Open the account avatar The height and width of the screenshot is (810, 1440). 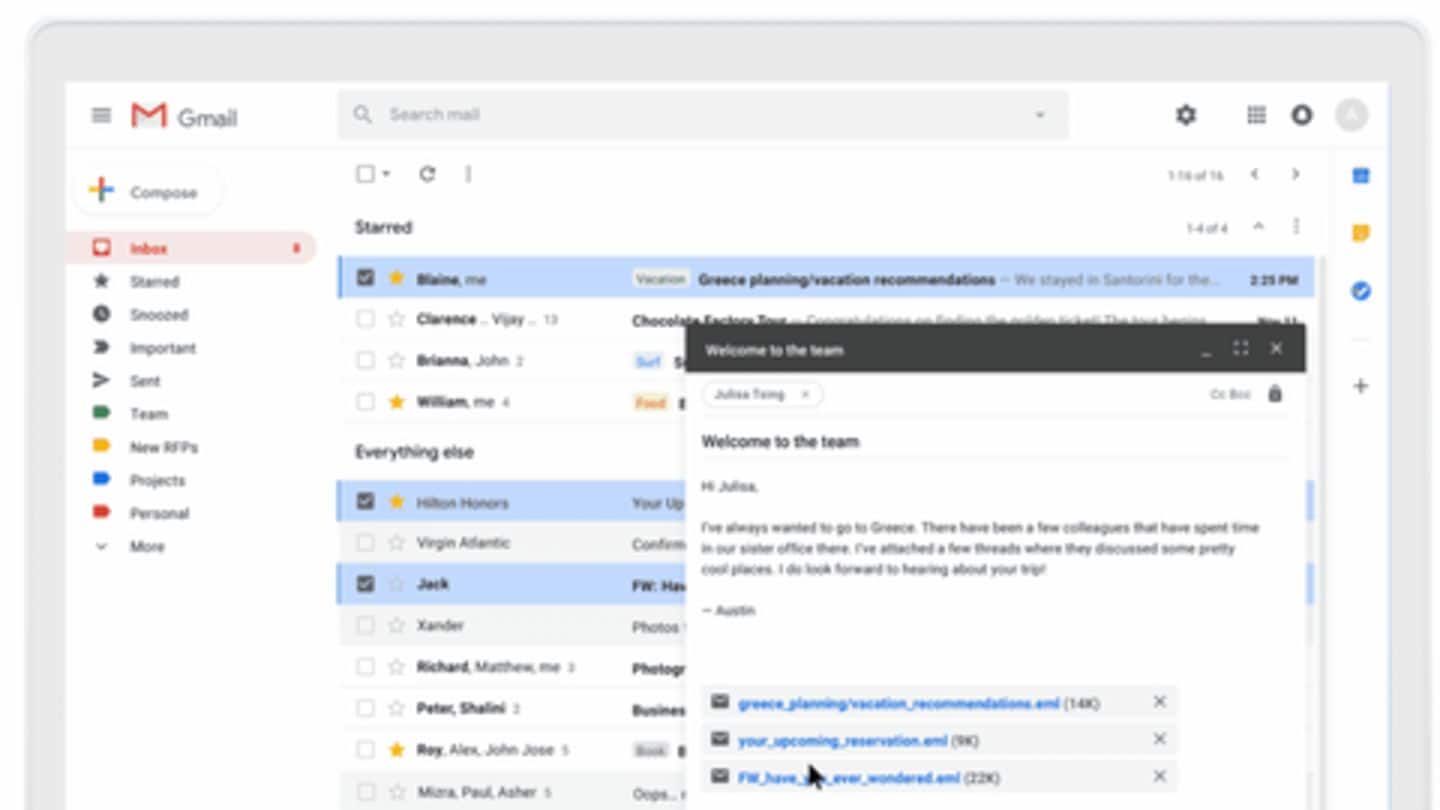pos(1351,115)
